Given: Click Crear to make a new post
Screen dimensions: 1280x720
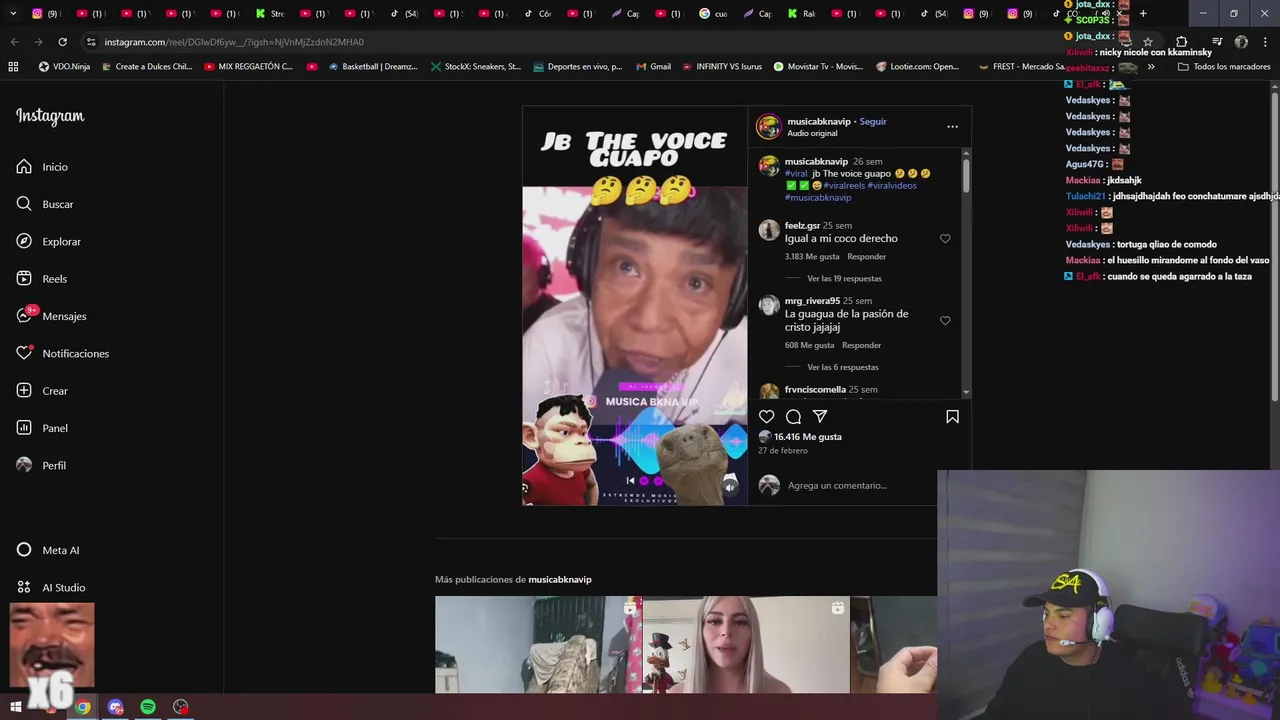Looking at the screenshot, I should [x=42, y=391].
